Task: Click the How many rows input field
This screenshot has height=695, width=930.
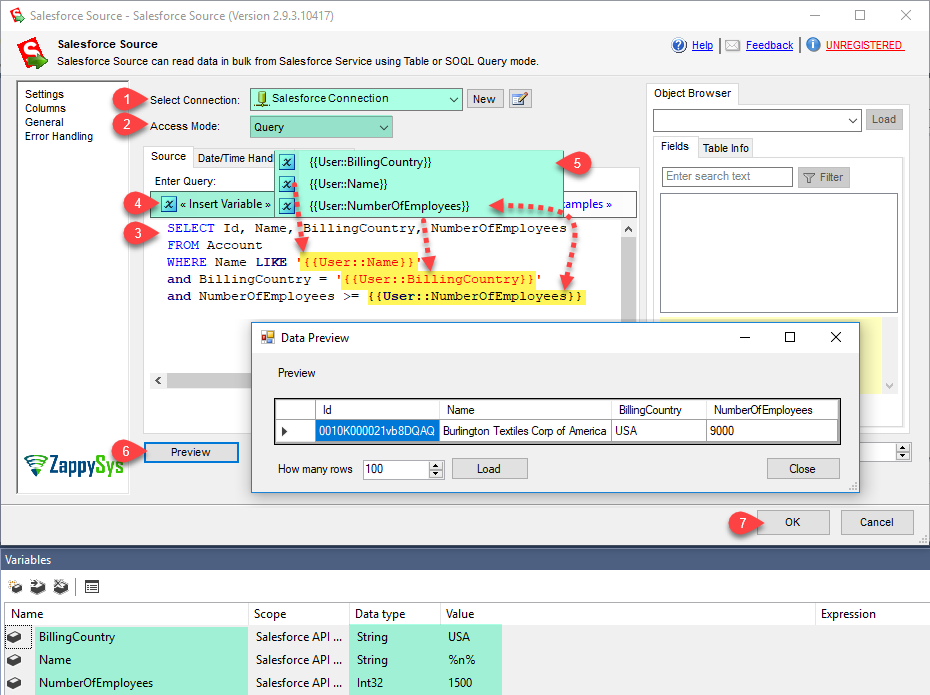Action: tap(396, 469)
